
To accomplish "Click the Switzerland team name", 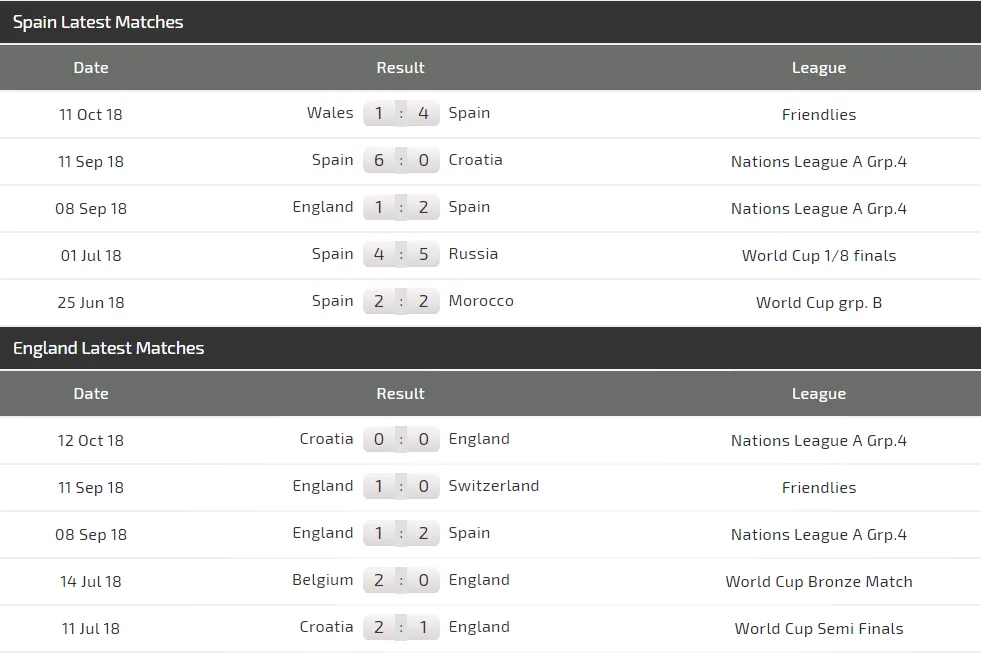I will click(494, 486).
